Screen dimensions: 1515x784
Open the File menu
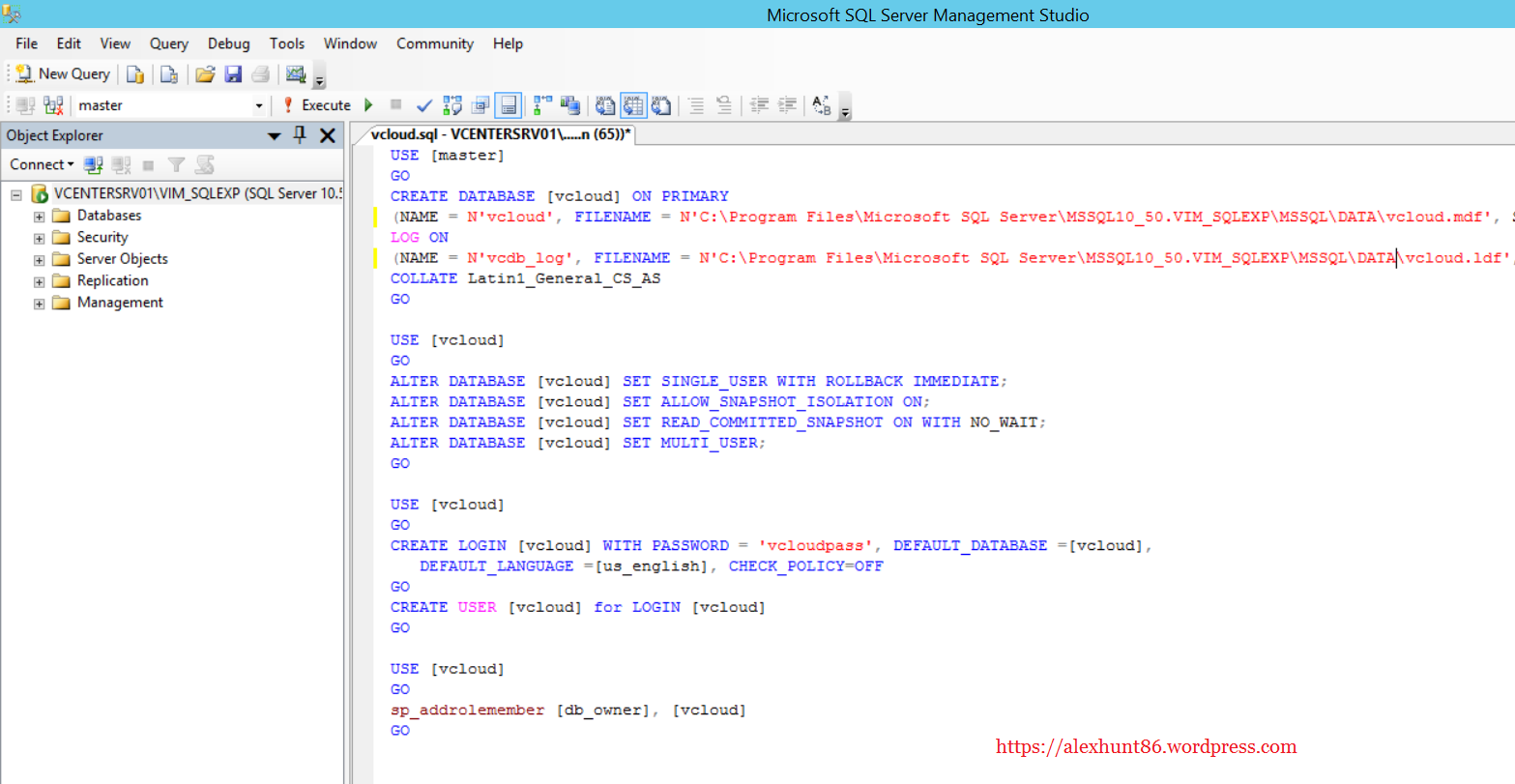tap(27, 44)
